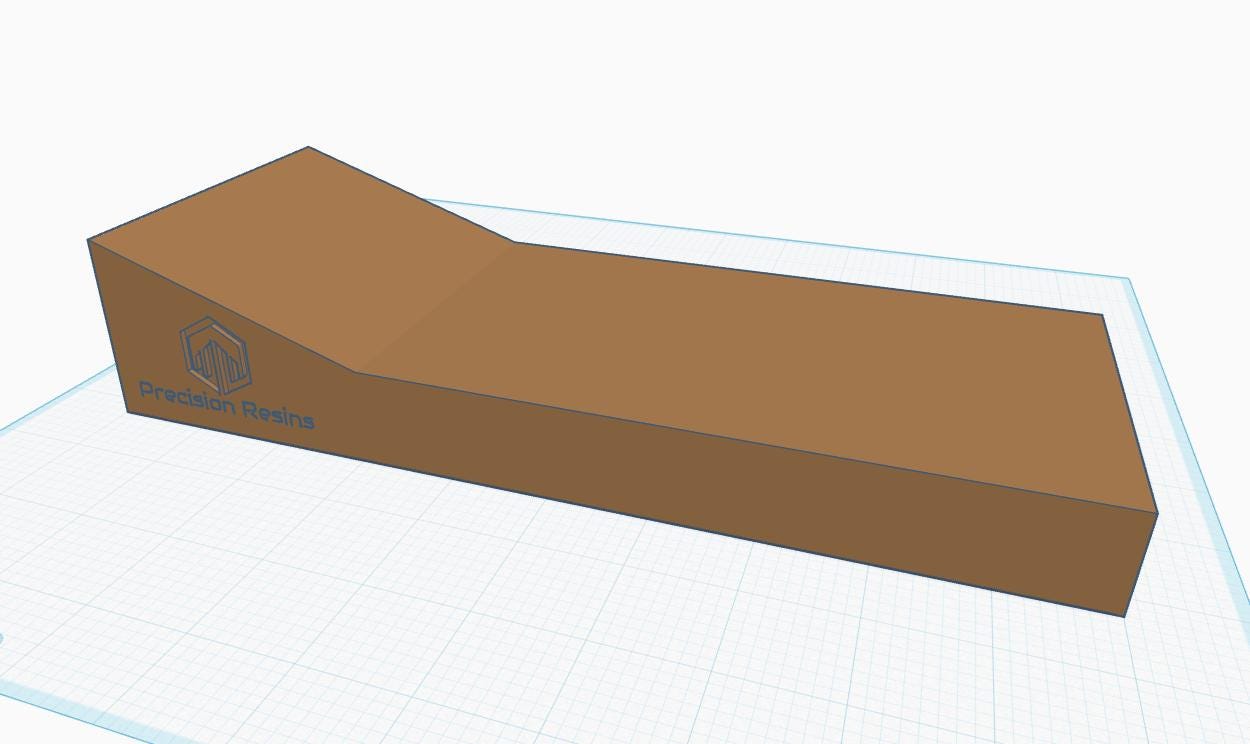Click the hexagon outline inside the logo

[x=185, y=350]
